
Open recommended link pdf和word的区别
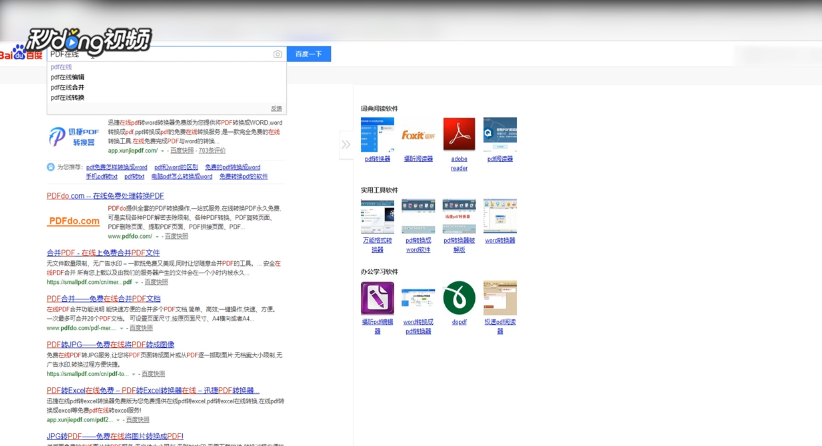point(176,167)
